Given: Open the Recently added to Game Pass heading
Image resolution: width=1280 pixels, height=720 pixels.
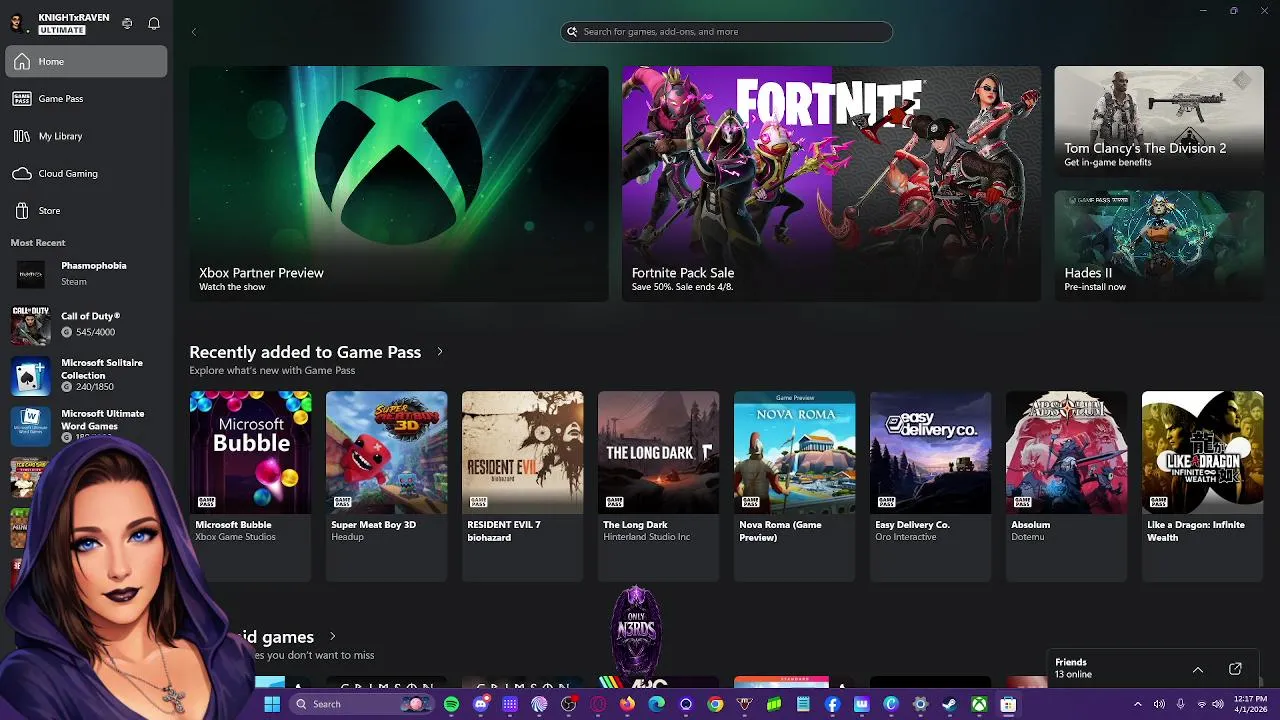Looking at the screenshot, I should click(305, 352).
